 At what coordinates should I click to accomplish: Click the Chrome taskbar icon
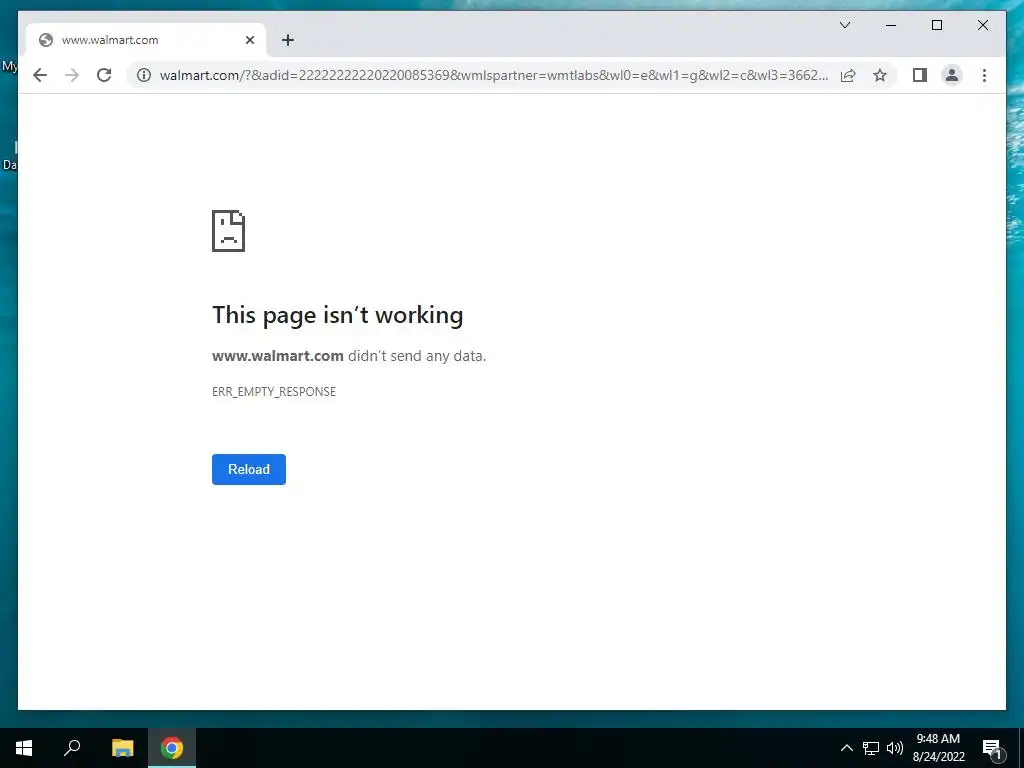click(172, 748)
